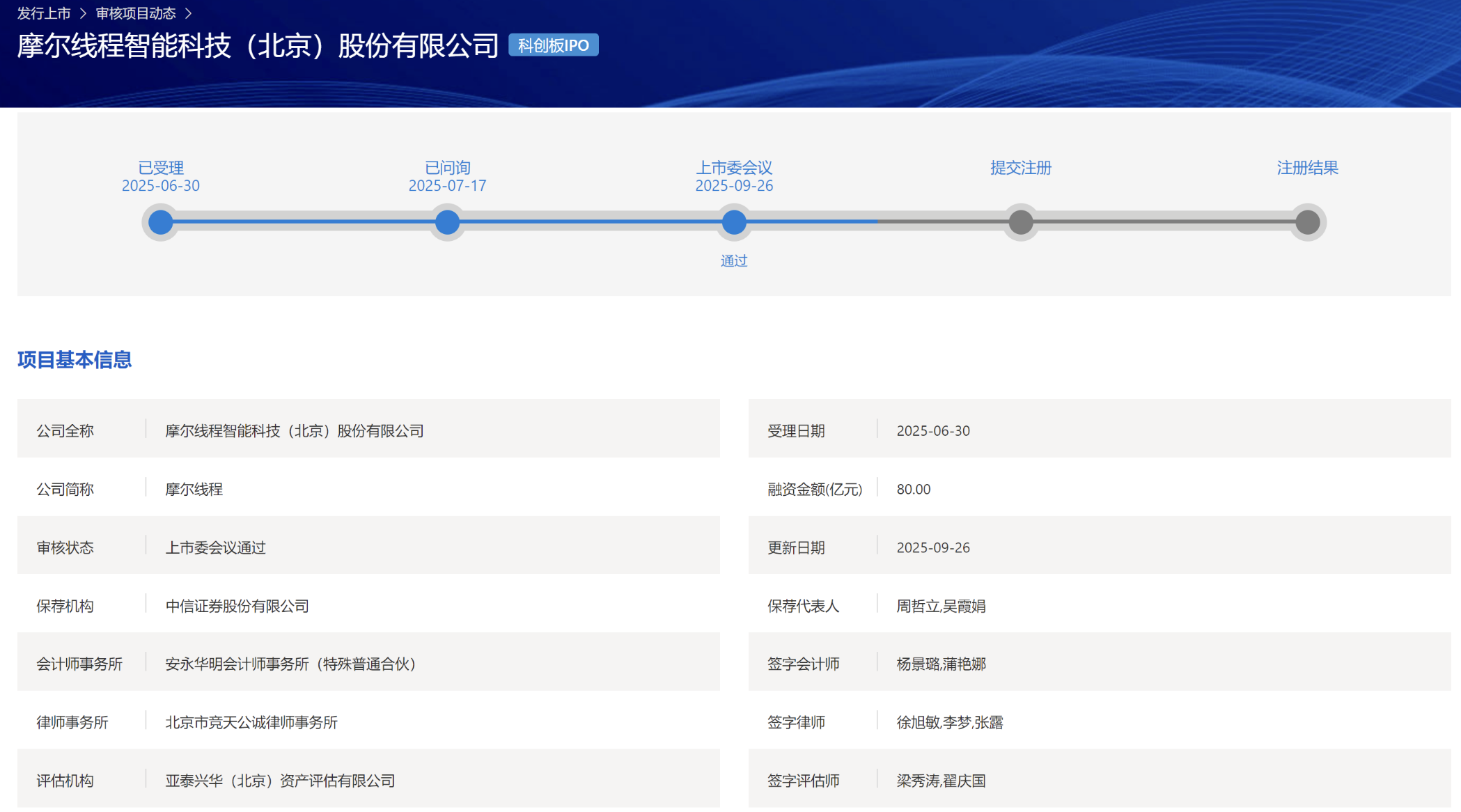
Task: Click the 注册结果 stage label
Action: pyautogui.click(x=1307, y=168)
